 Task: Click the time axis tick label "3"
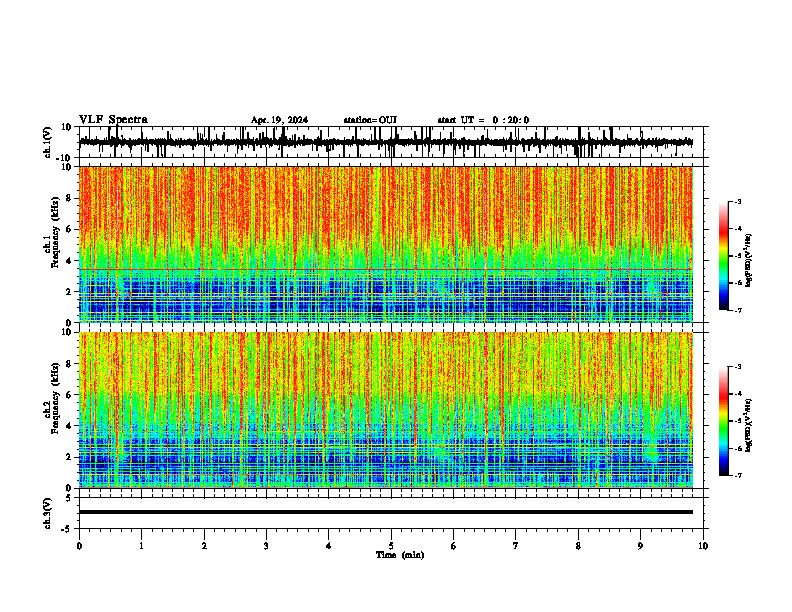click(x=266, y=546)
